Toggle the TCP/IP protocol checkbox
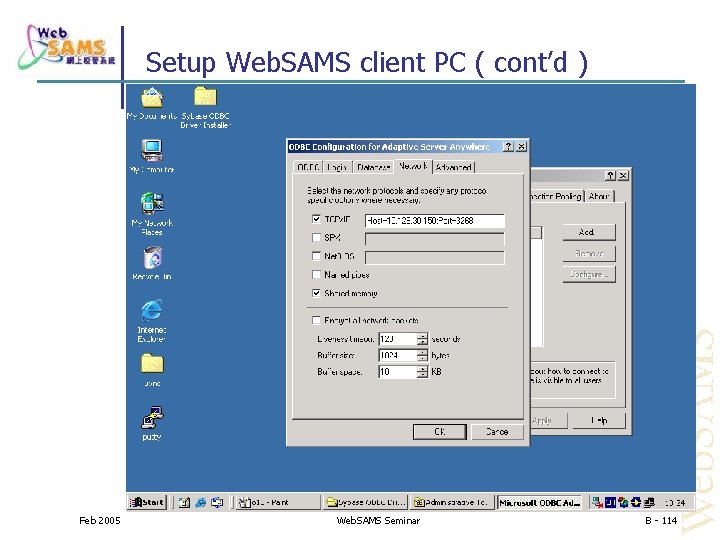This screenshot has height=540, width=720. point(316,219)
